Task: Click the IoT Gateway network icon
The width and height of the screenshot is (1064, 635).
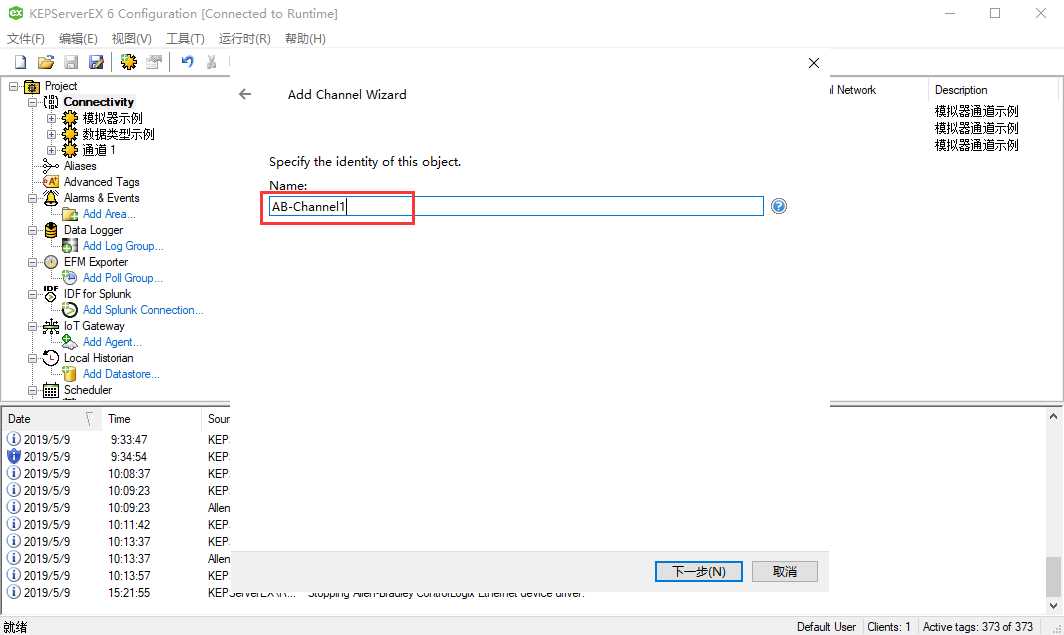Action: 51,326
